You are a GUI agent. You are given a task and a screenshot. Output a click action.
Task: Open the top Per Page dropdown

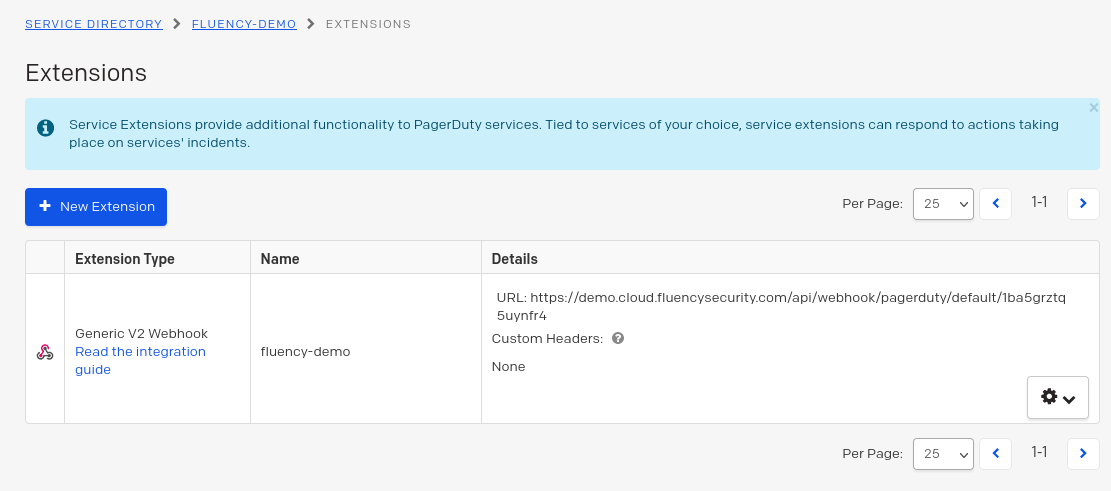943,204
